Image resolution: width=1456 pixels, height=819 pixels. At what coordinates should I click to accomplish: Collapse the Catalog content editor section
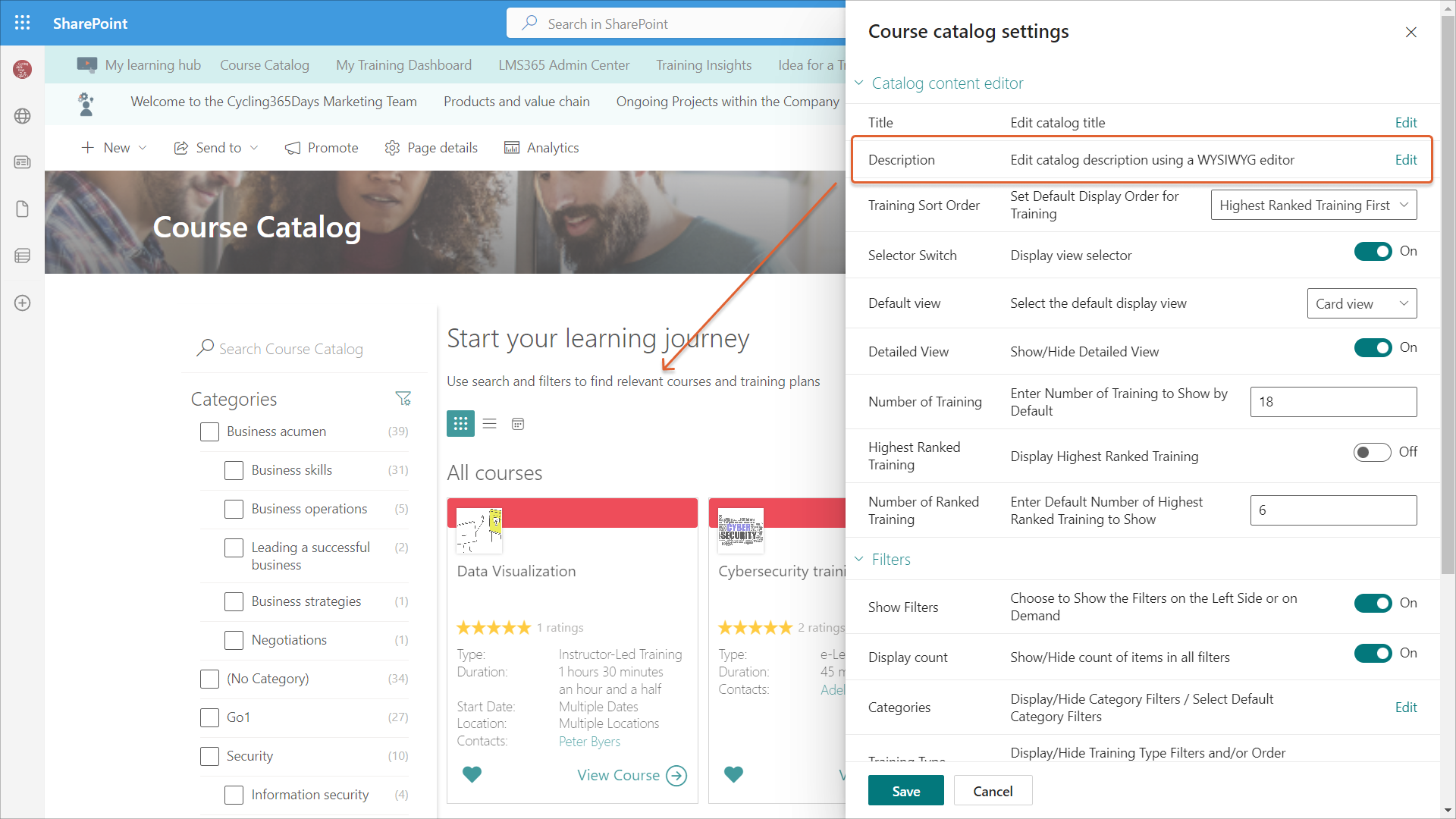tap(859, 83)
